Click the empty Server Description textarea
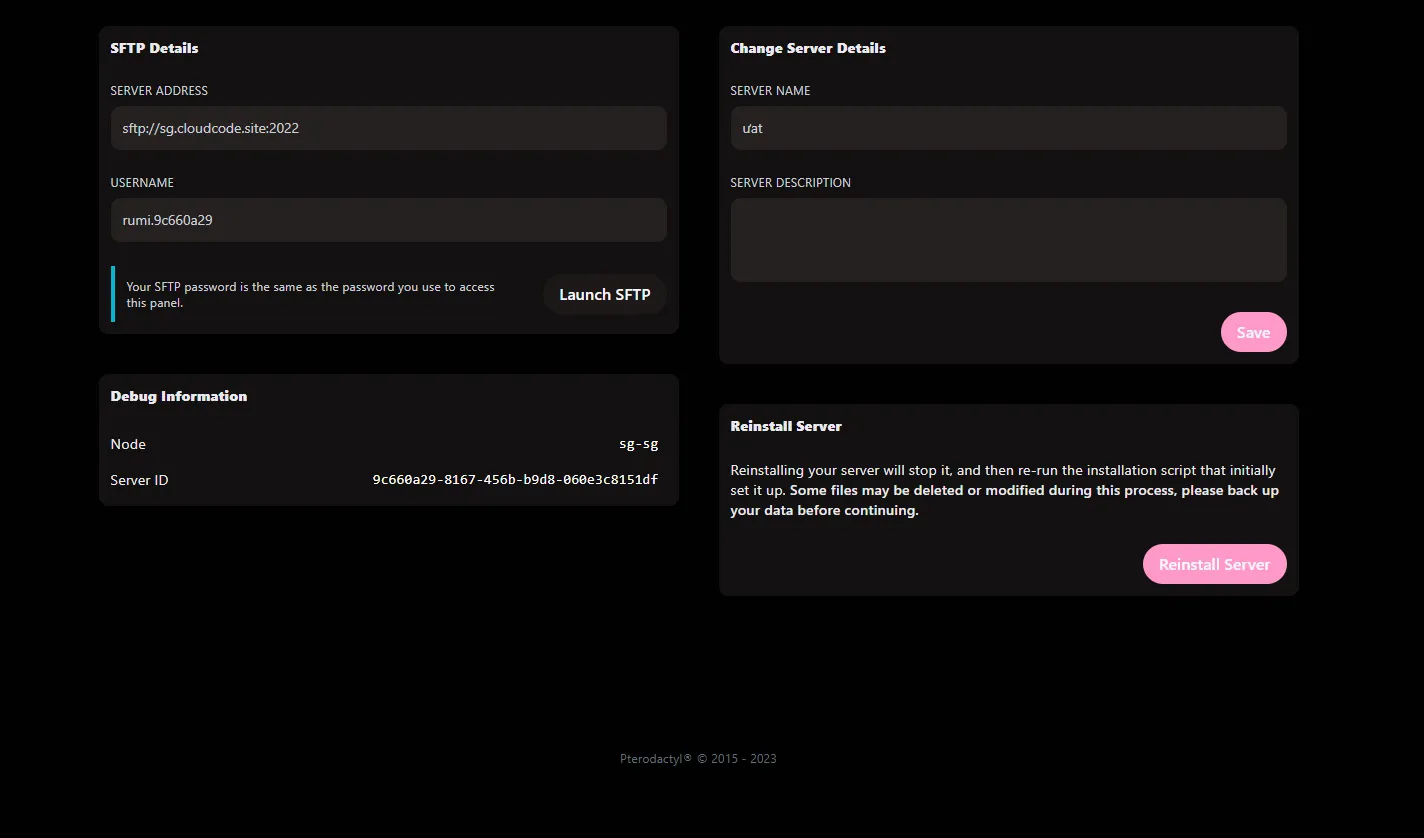Viewport: 1424px width, 838px height. [1008, 239]
